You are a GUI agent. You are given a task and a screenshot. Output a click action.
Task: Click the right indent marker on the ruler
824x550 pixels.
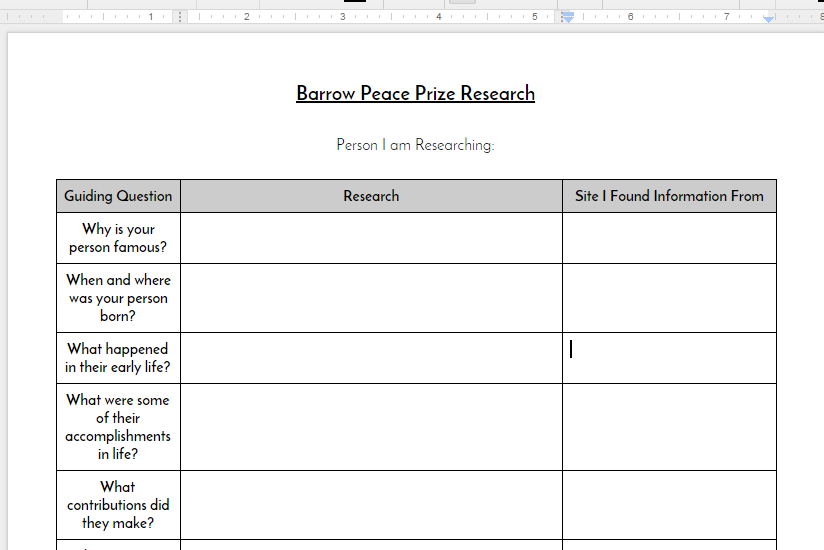768,18
